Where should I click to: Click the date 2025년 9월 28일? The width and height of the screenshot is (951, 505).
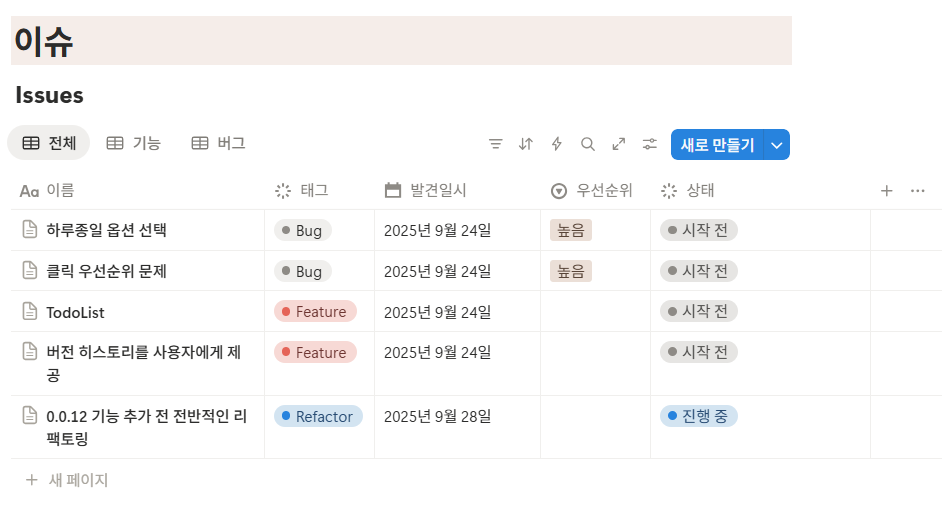click(437, 416)
